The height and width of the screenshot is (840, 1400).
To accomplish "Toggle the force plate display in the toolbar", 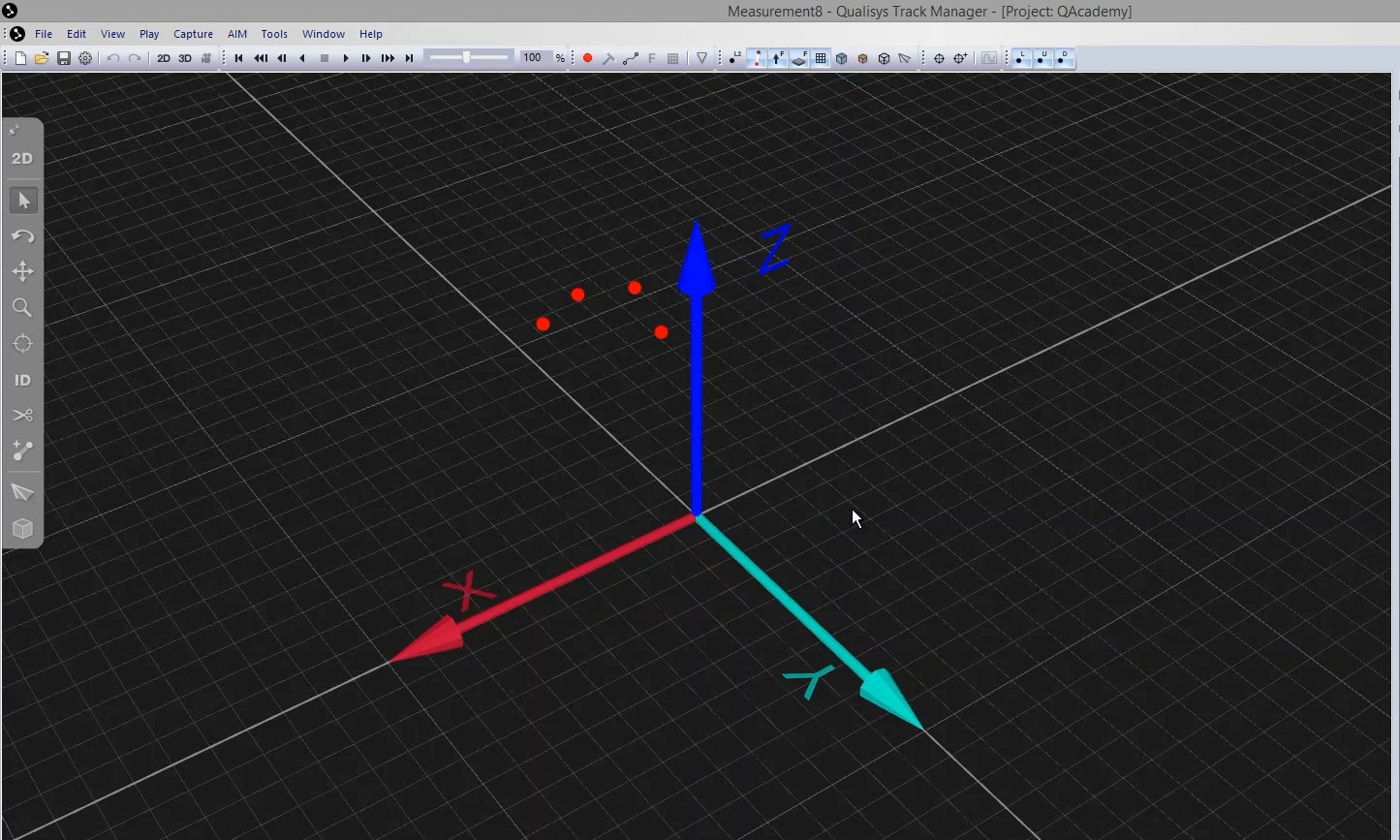I will (x=798, y=58).
